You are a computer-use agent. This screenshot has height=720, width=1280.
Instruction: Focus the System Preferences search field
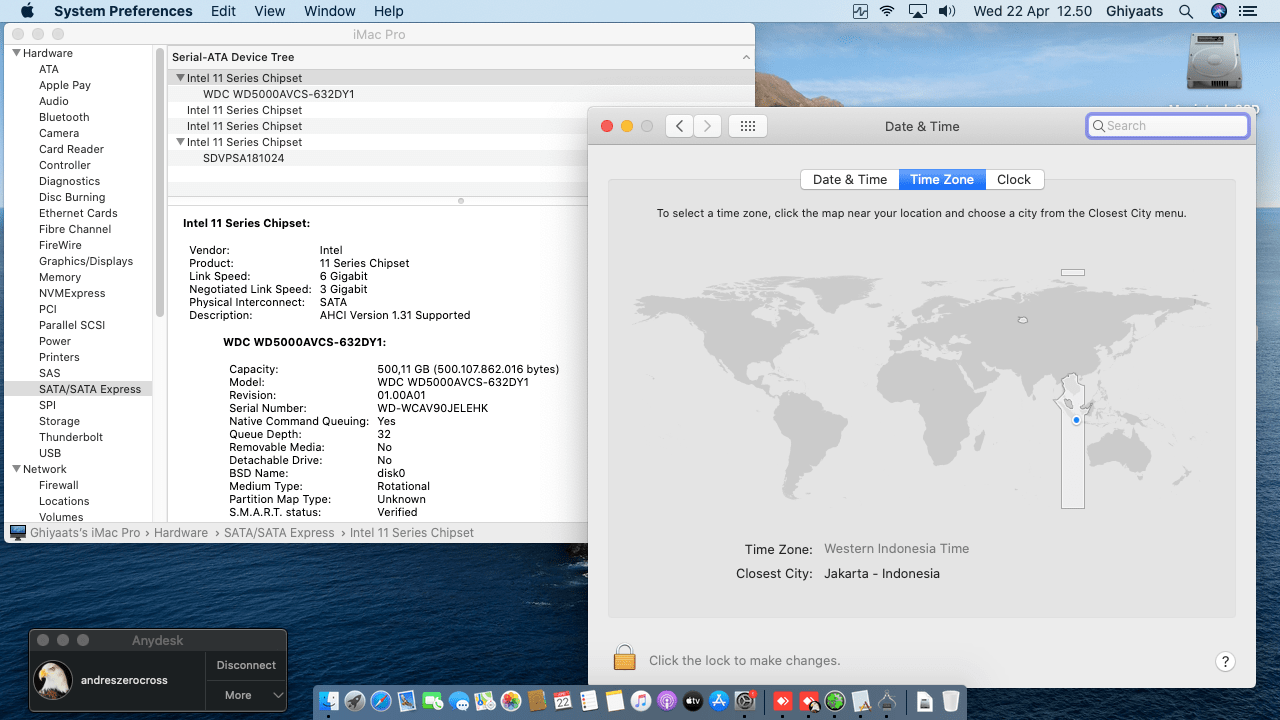pyautogui.click(x=1168, y=126)
